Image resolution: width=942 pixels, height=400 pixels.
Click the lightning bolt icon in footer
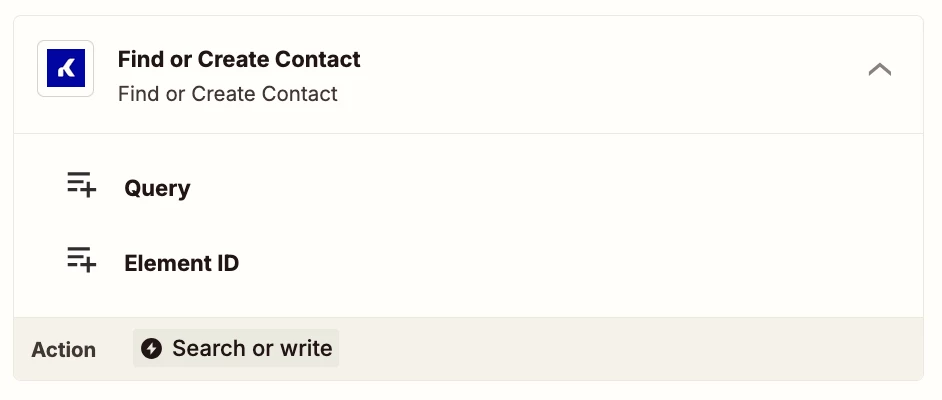click(x=151, y=348)
